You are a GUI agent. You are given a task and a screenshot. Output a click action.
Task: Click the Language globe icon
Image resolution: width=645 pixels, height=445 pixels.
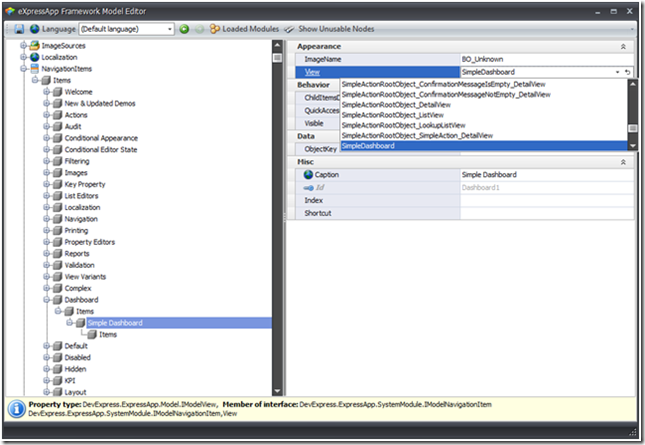(35, 29)
